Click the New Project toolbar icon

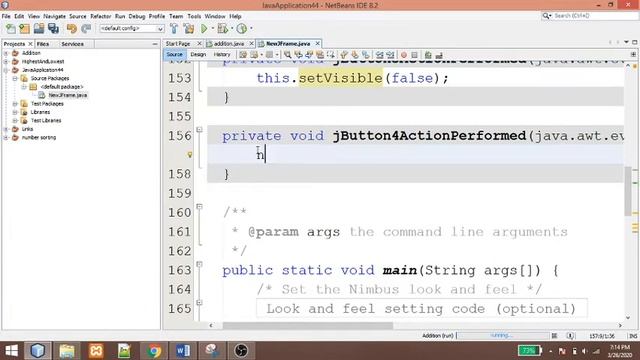click(24, 29)
